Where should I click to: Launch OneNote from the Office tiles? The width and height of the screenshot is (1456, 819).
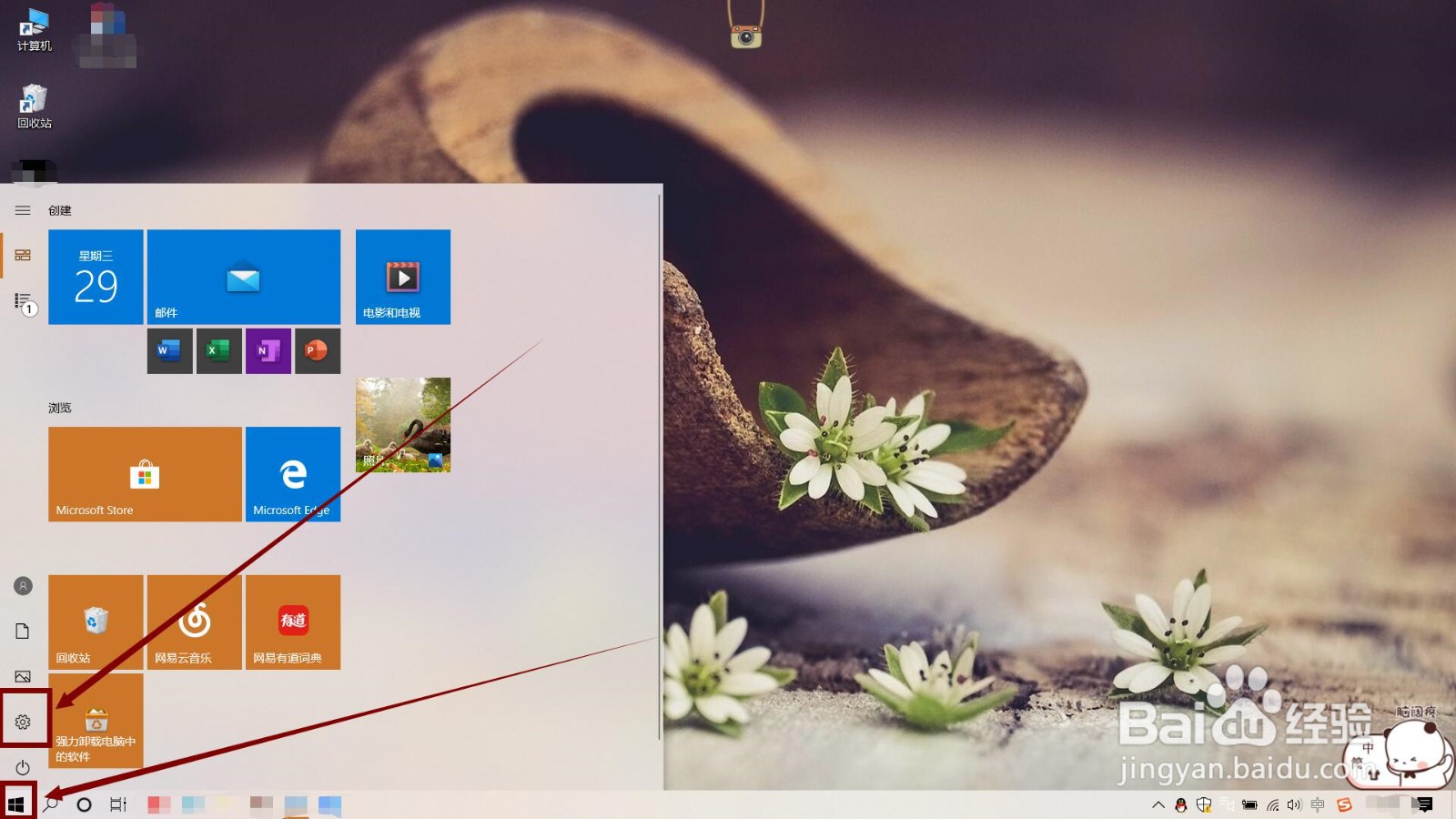(268, 350)
